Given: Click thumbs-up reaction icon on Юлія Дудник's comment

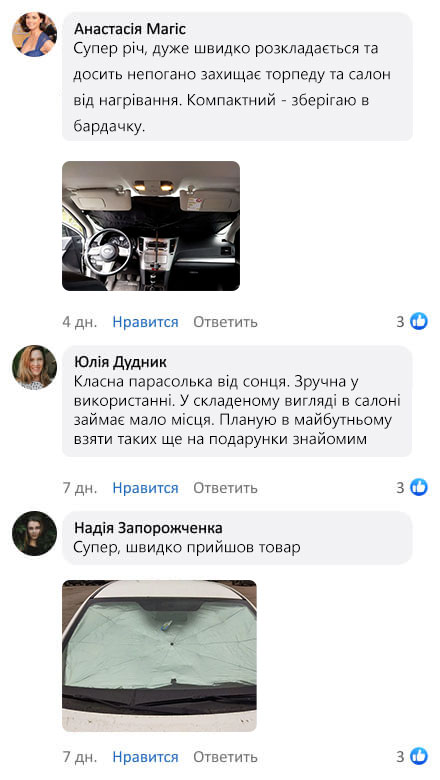Looking at the screenshot, I should [419, 487].
